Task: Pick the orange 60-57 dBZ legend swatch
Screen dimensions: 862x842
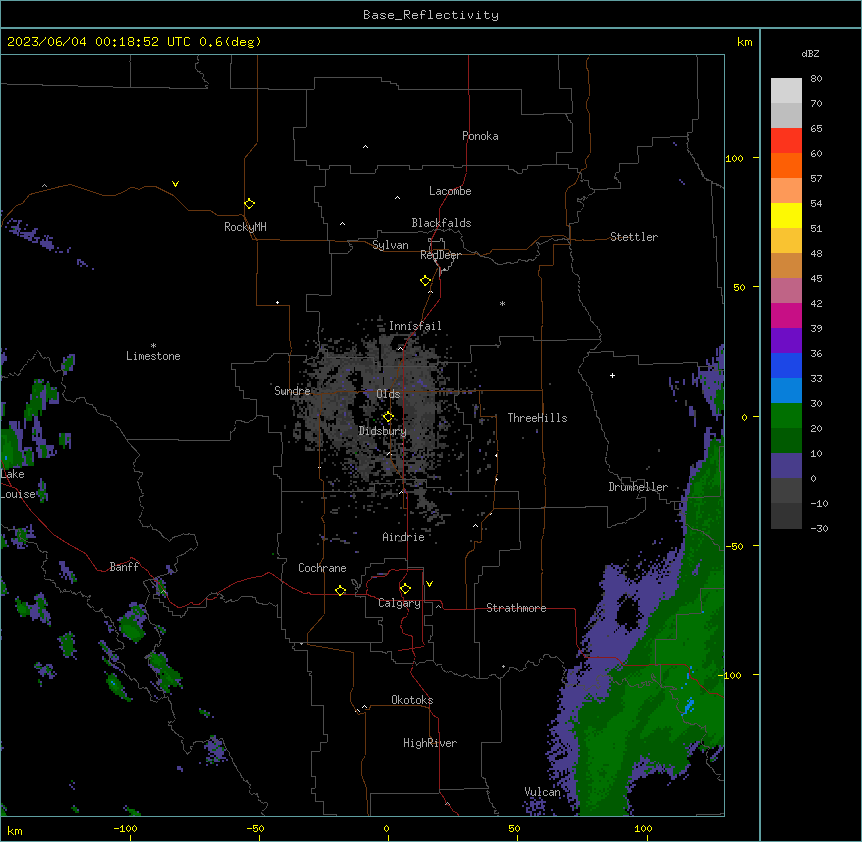Action: pyautogui.click(x=786, y=165)
